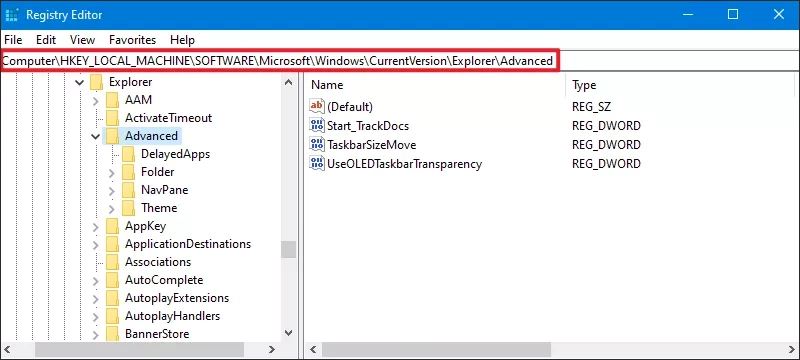Click the Theme folder icon
The width and height of the screenshot is (800, 360).
coord(129,208)
